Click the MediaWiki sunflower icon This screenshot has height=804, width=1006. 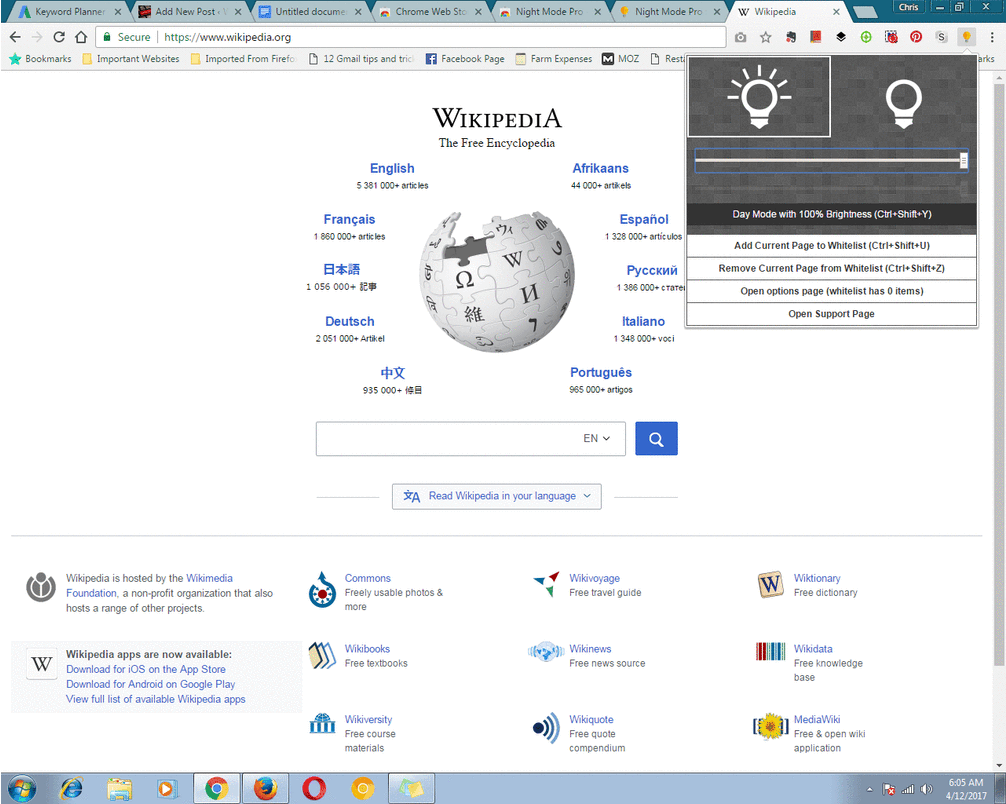[770, 726]
